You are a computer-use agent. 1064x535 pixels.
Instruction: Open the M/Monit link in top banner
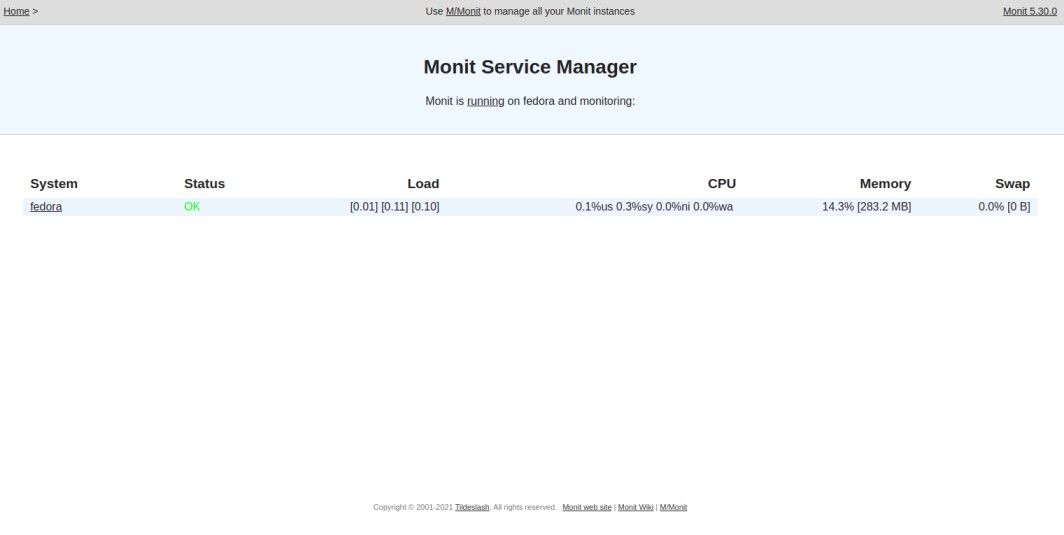[463, 11]
